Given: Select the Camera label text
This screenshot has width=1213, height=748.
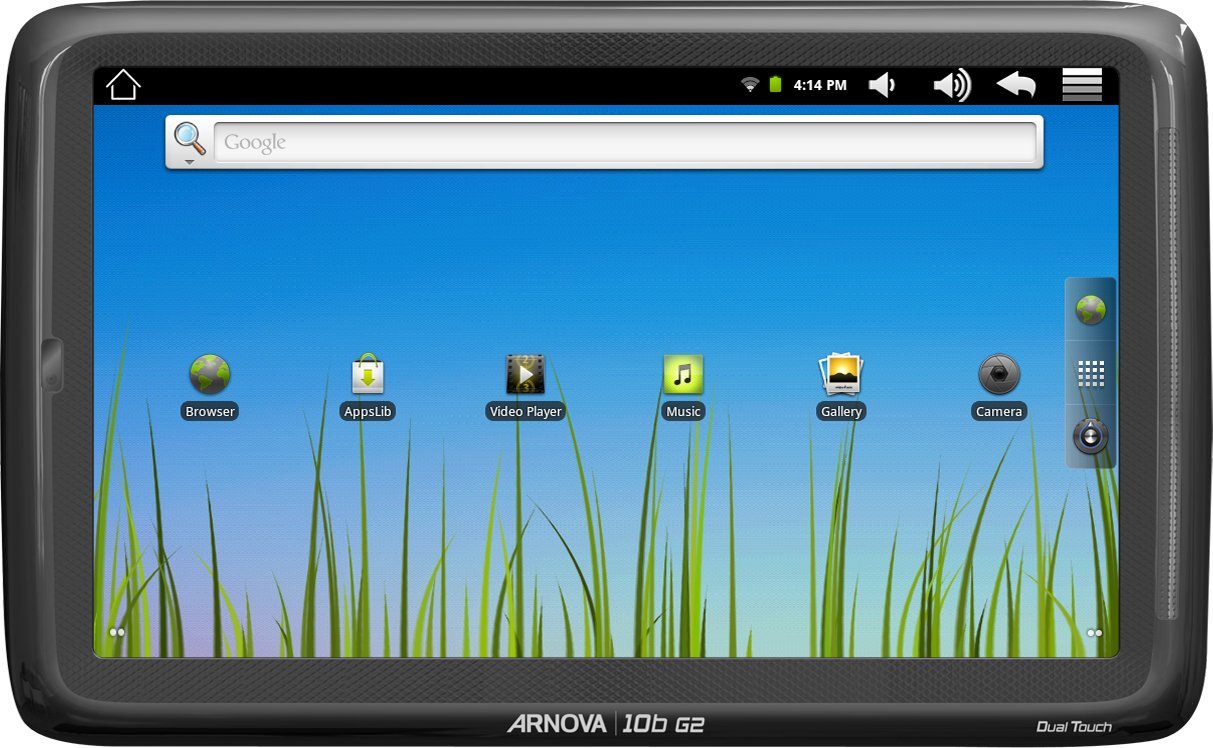Looking at the screenshot, I should pos(999,411).
